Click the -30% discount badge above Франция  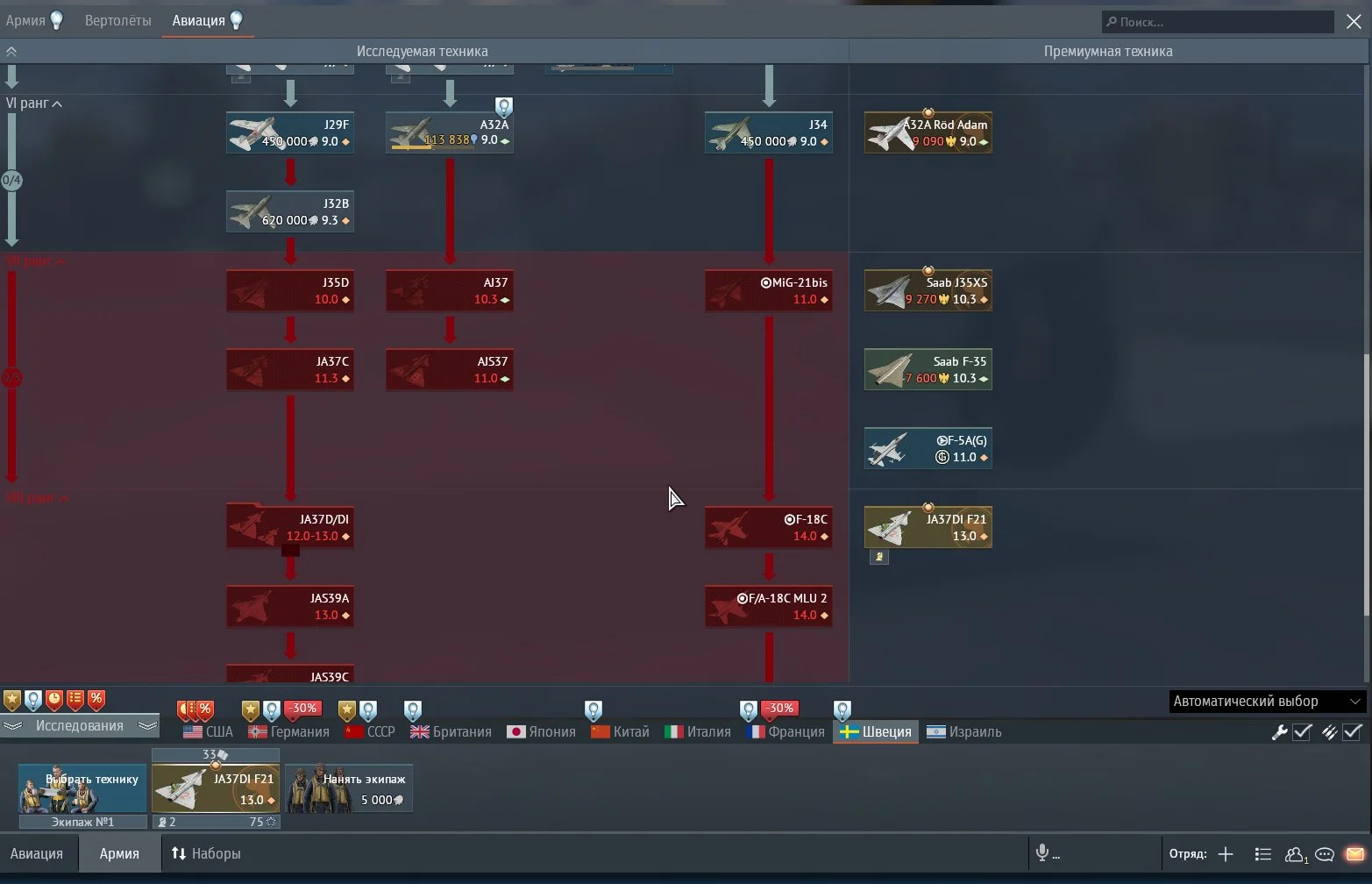[778, 709]
